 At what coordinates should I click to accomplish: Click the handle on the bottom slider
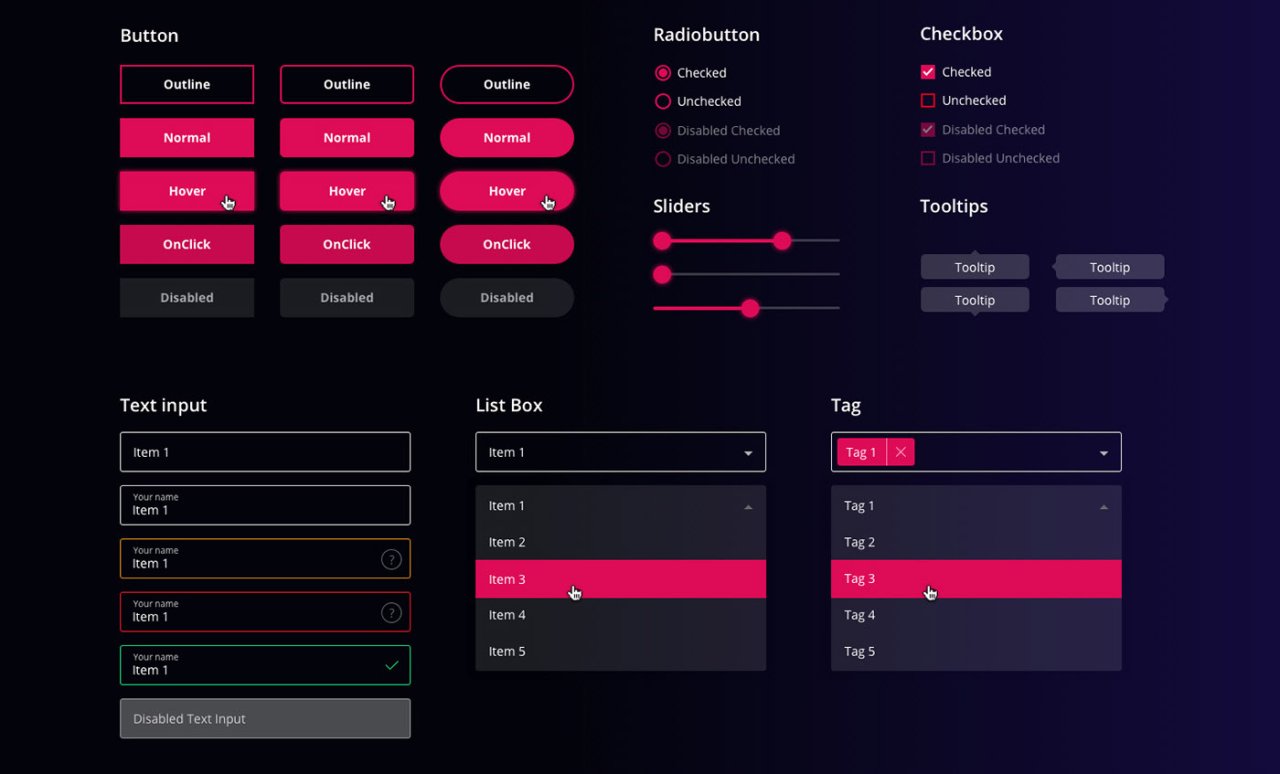(x=750, y=308)
